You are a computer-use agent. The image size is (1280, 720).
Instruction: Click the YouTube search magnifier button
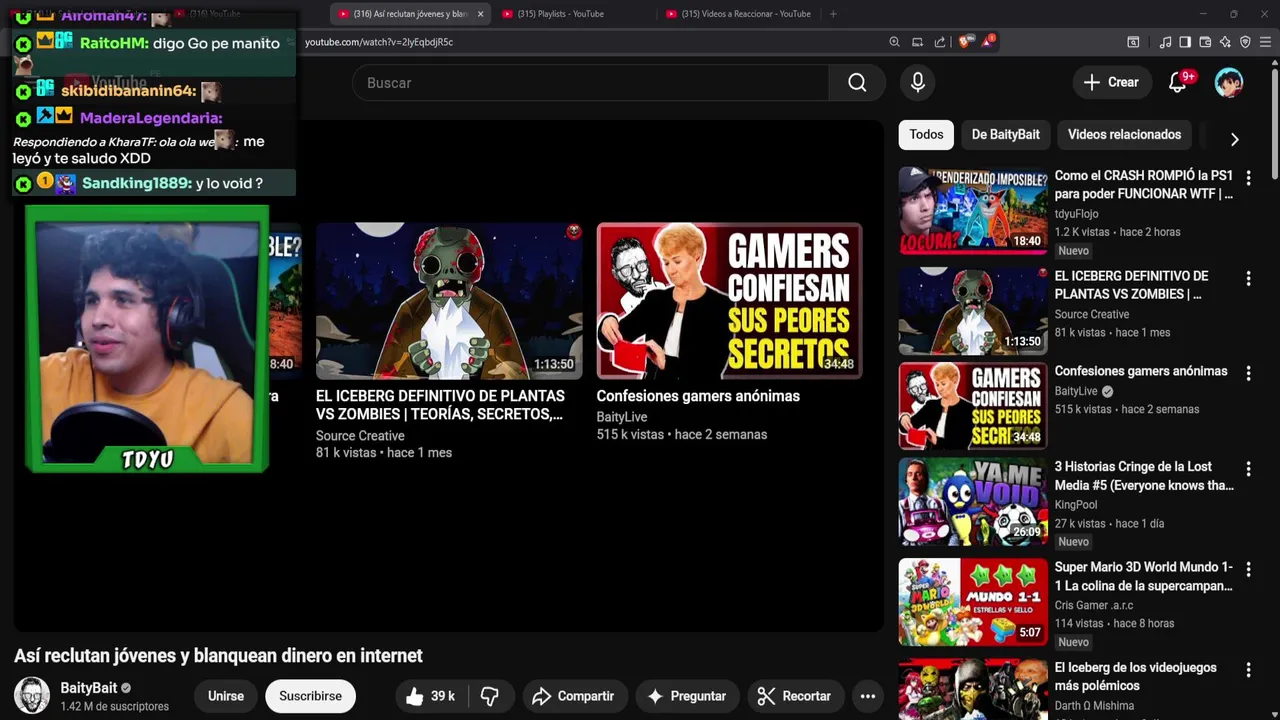[857, 83]
